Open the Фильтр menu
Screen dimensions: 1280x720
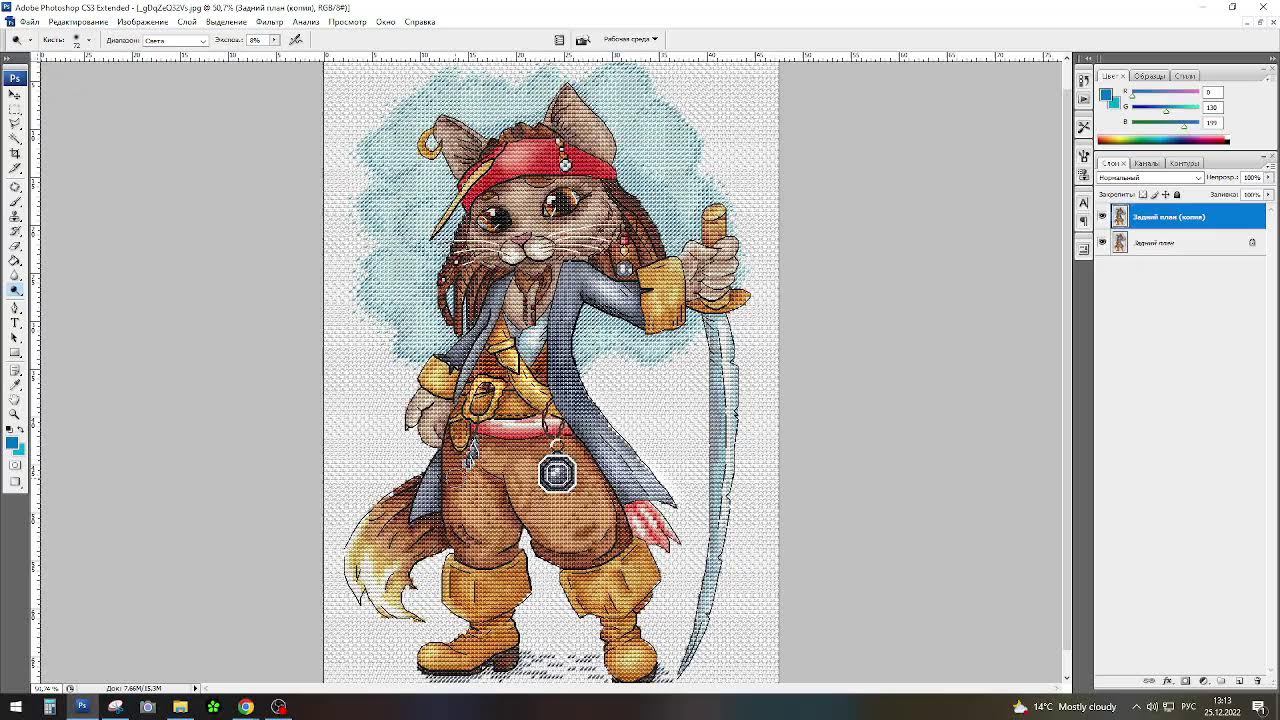point(269,22)
